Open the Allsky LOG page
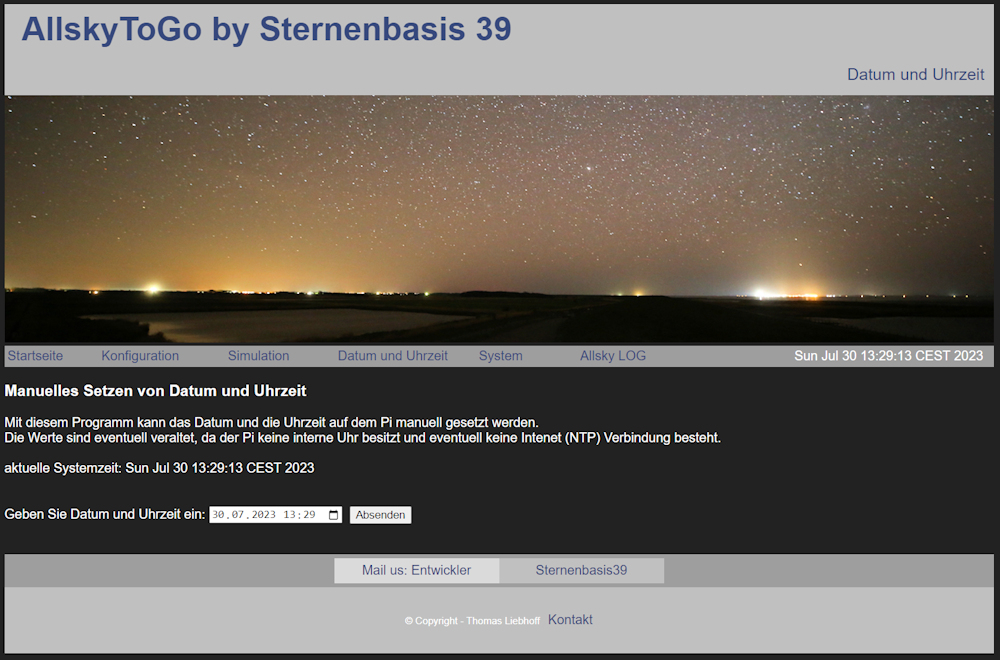1000x660 pixels. click(x=613, y=356)
